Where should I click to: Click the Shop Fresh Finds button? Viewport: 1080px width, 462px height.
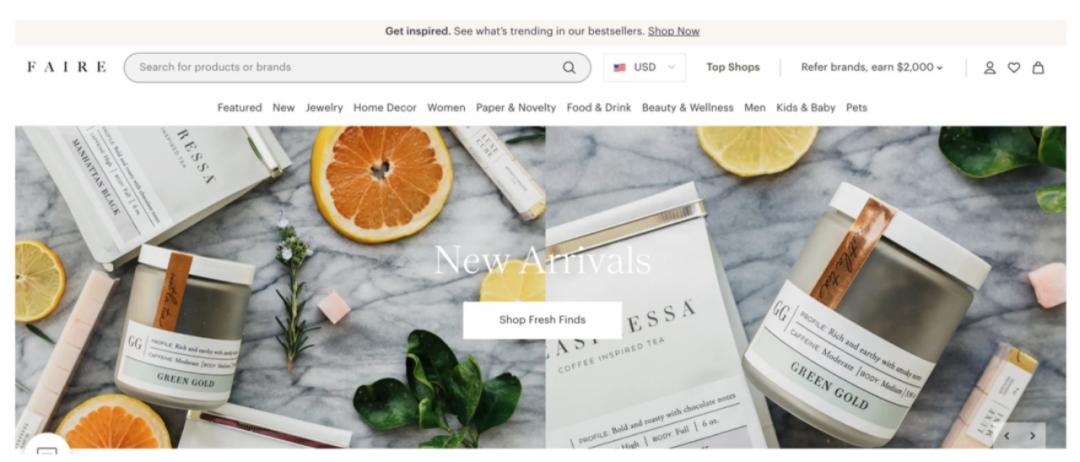point(542,319)
